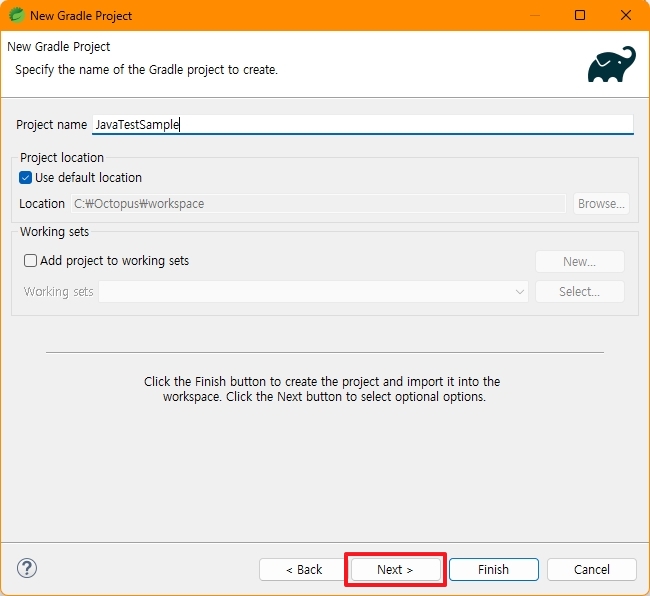Viewport: 650px width, 596px height.
Task: Go to Next wizard page
Action: (x=395, y=569)
